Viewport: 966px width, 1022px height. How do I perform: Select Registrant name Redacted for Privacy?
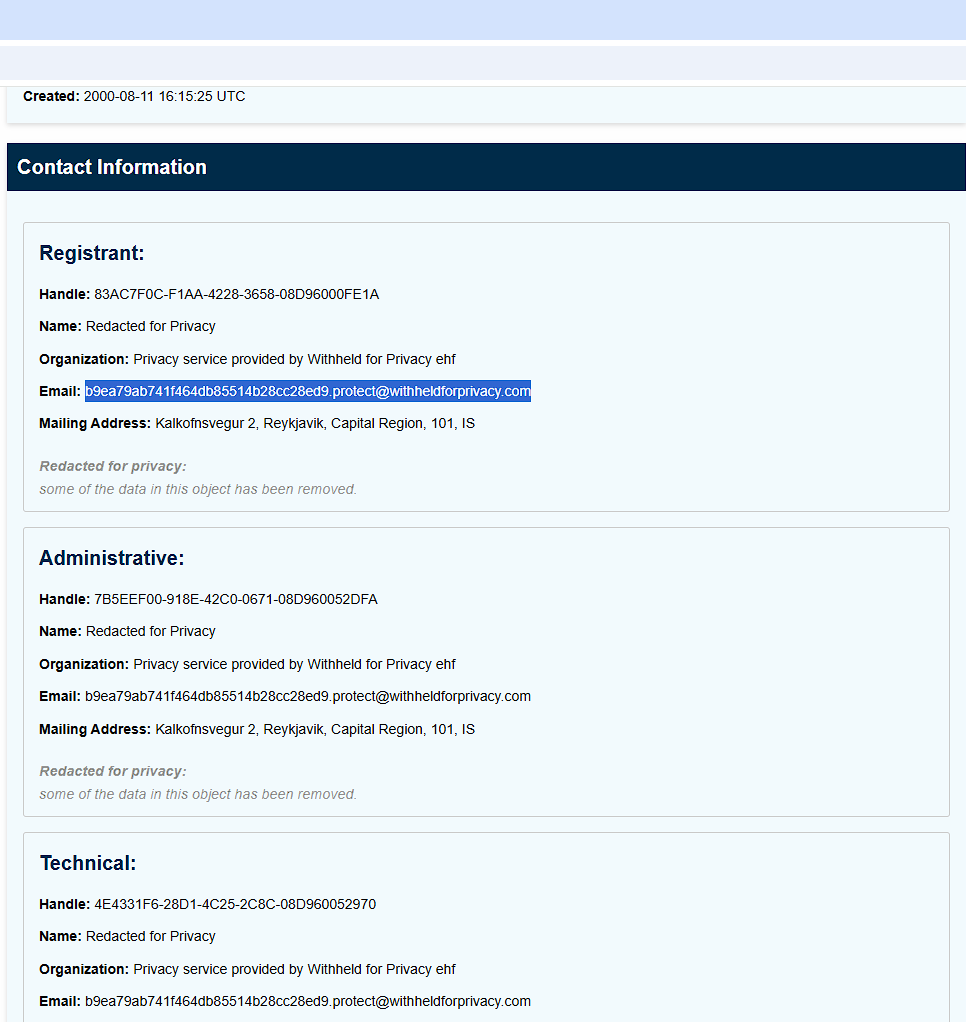click(x=151, y=327)
